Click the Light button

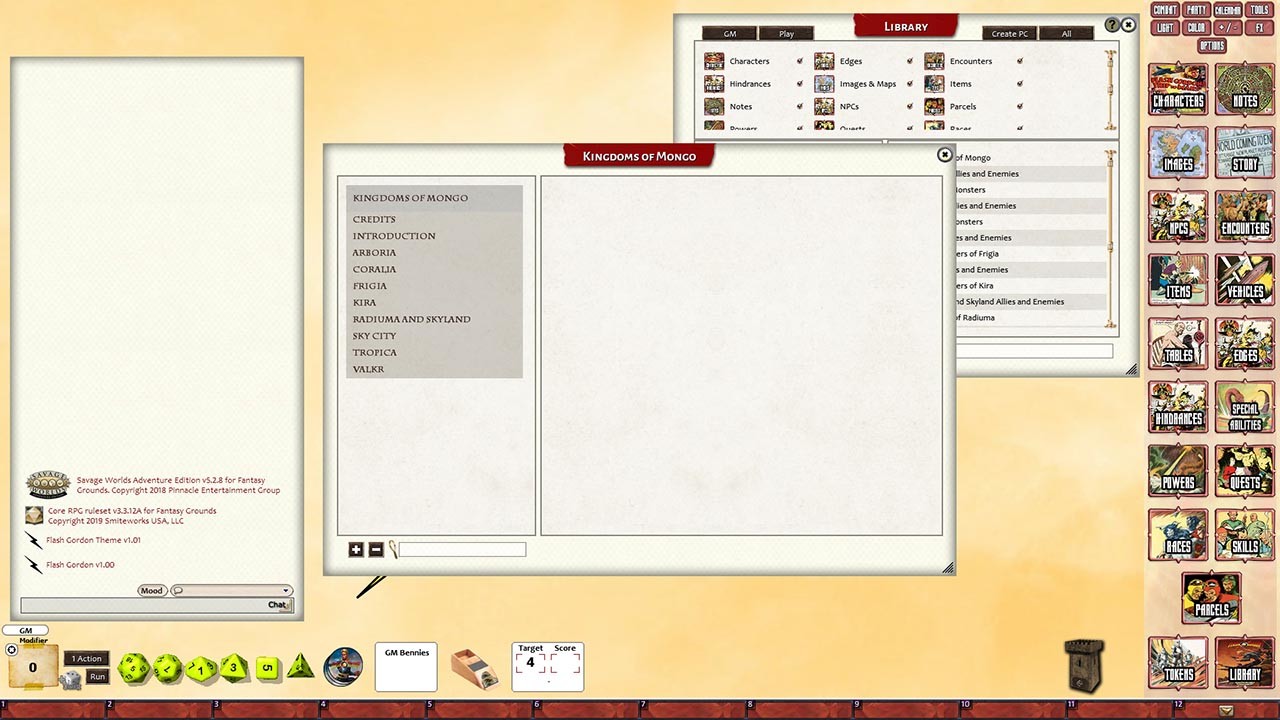pyautogui.click(x=1165, y=28)
